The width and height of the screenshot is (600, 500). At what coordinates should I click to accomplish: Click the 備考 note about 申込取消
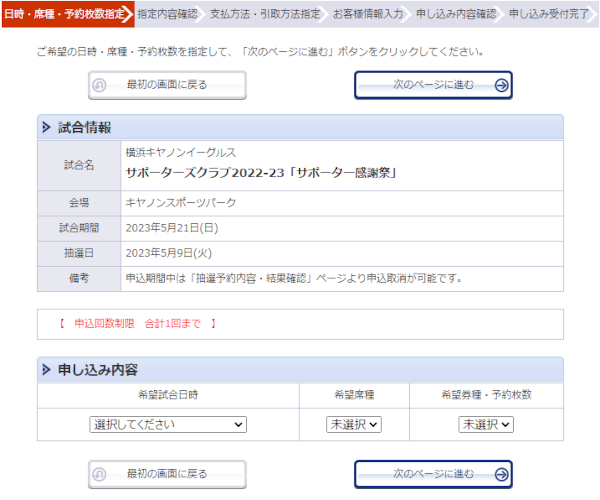click(x=293, y=279)
